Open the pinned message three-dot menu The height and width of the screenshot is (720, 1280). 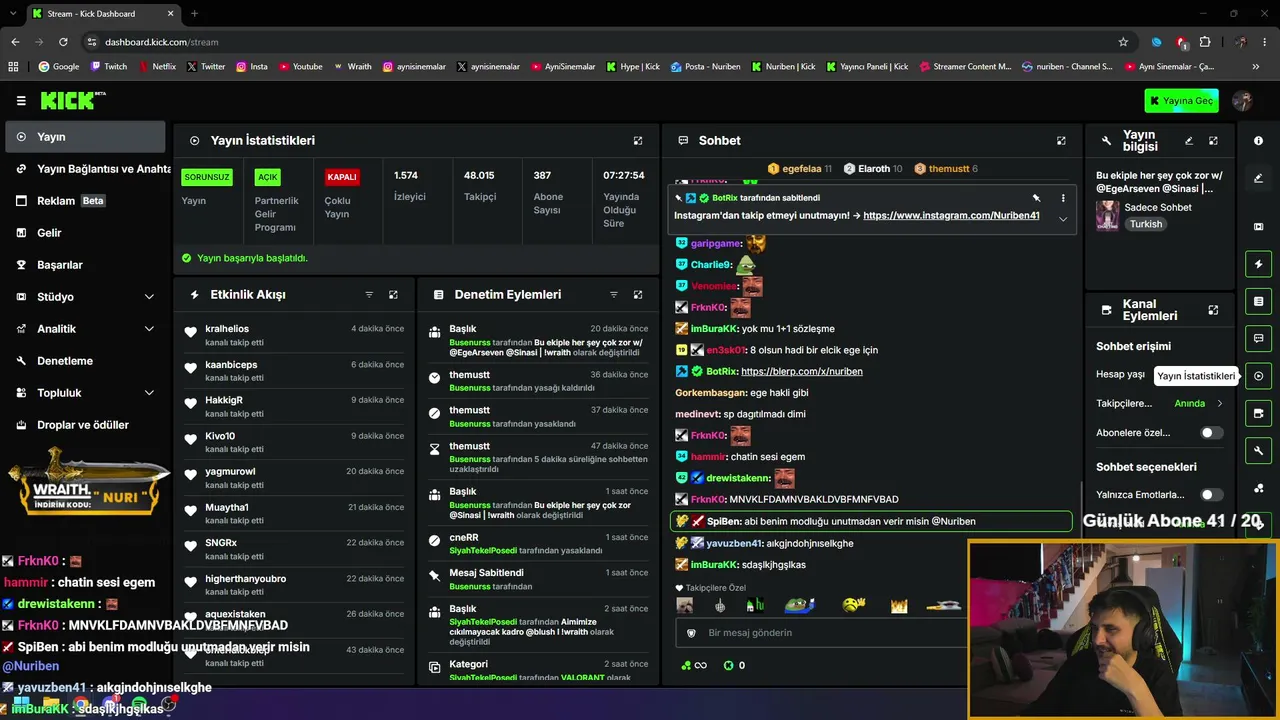click(x=1062, y=198)
